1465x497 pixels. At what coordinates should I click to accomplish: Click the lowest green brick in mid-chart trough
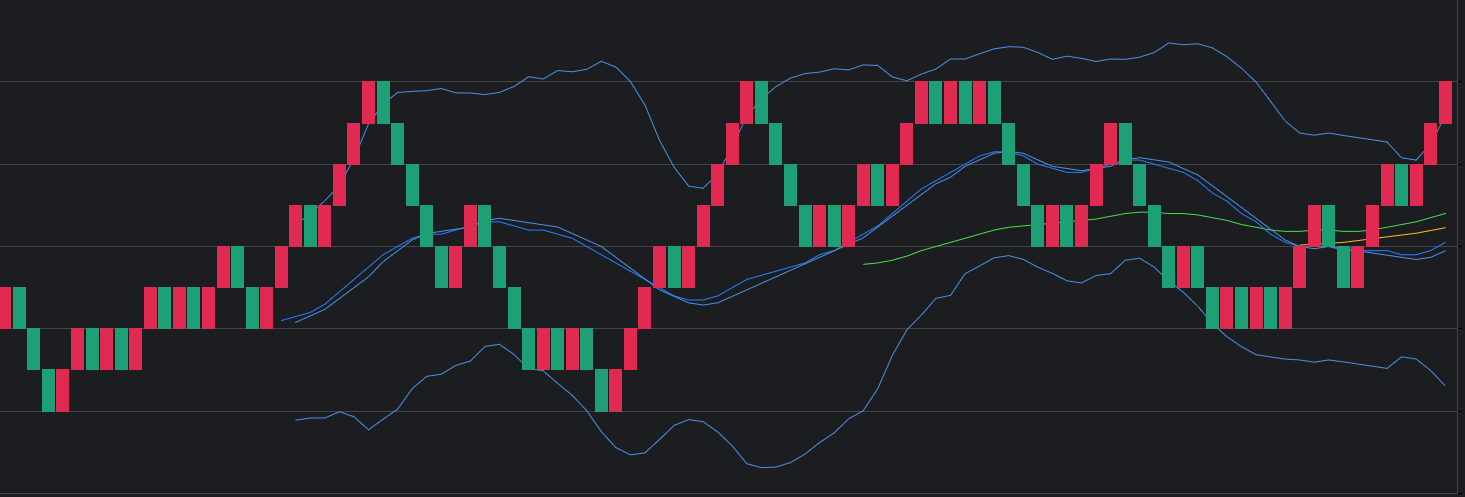(x=601, y=390)
